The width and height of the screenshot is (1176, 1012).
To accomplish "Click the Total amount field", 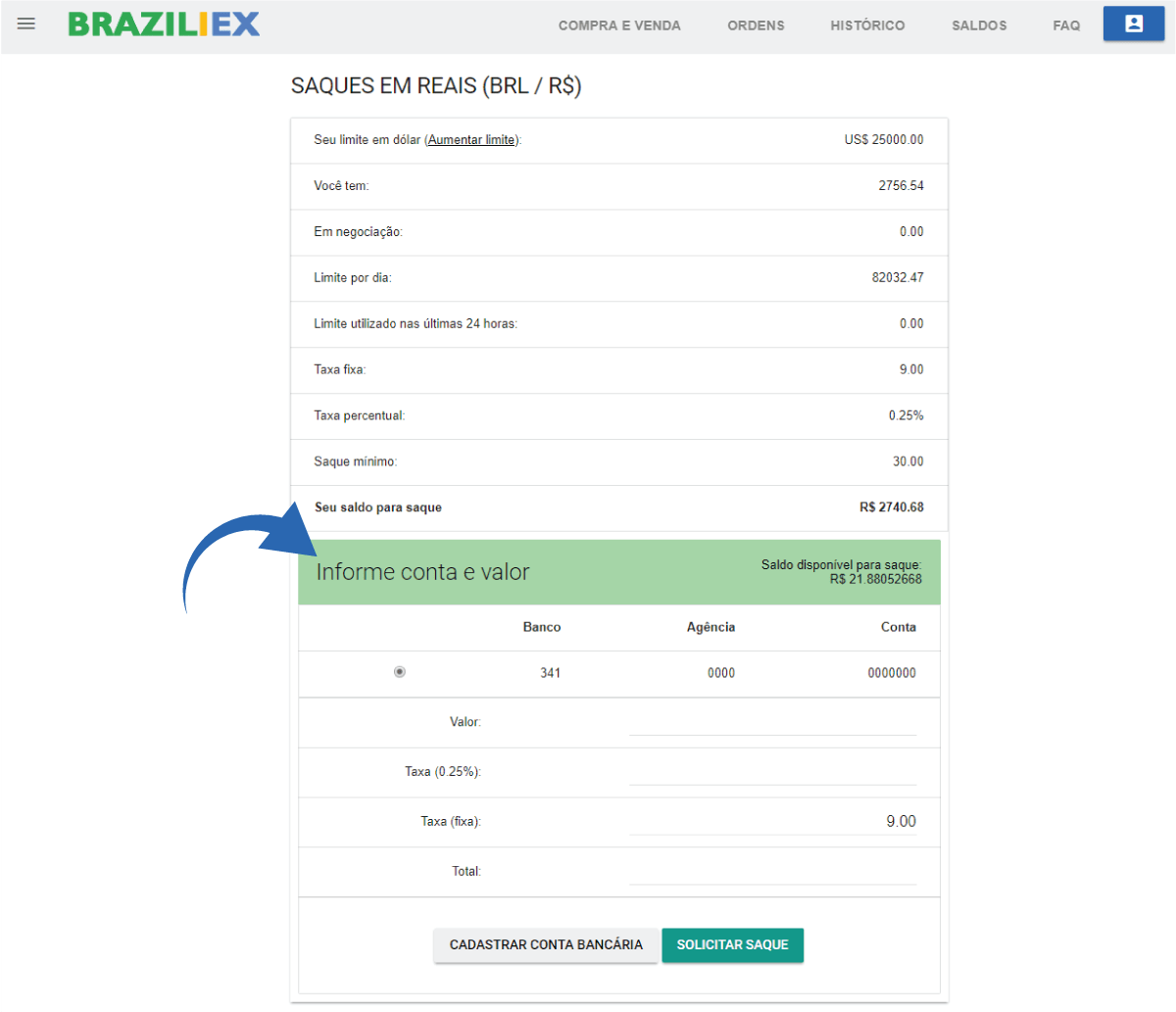I will (772, 872).
